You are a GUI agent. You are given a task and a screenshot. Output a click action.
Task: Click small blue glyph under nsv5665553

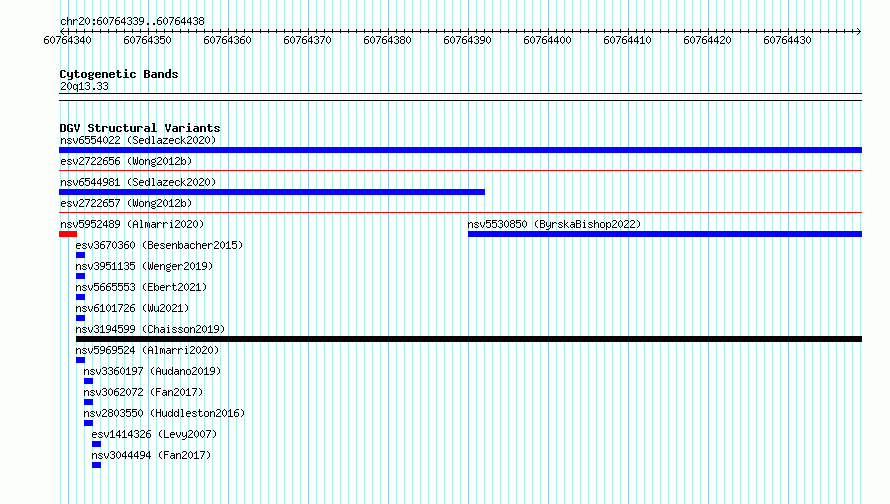point(81,297)
